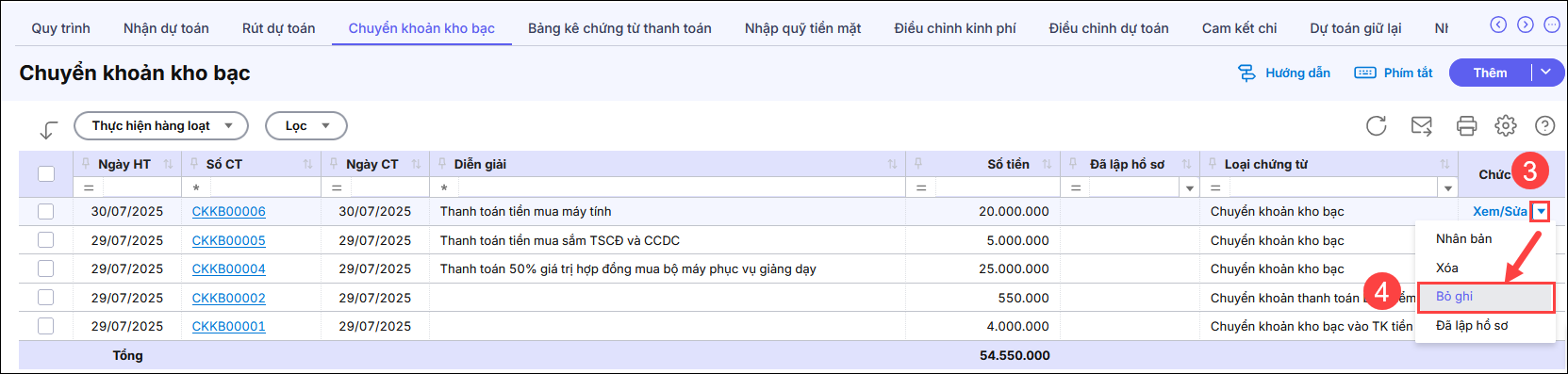Open the more tabs ellipsis icon

(1551, 24)
